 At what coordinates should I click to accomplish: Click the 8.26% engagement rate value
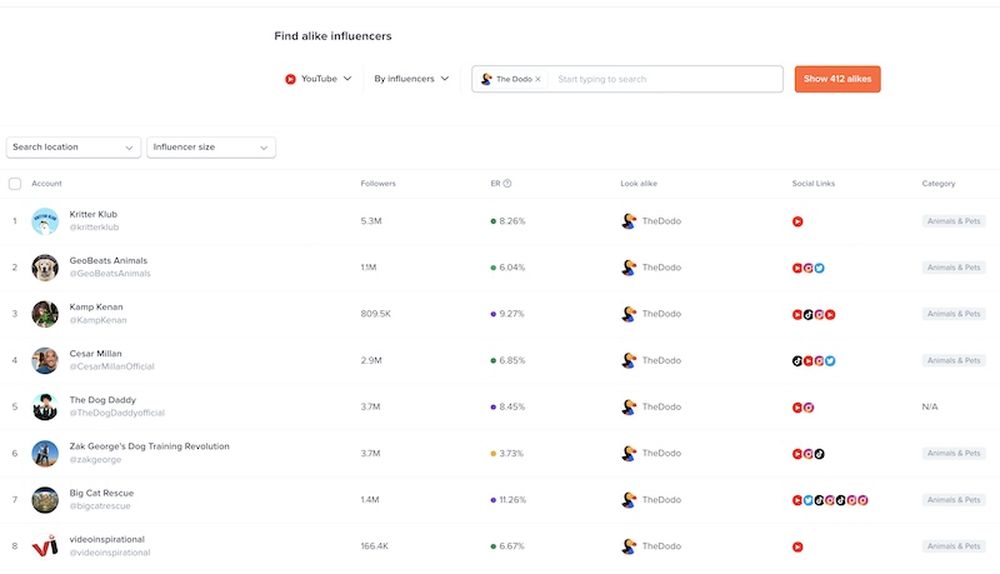(x=512, y=221)
